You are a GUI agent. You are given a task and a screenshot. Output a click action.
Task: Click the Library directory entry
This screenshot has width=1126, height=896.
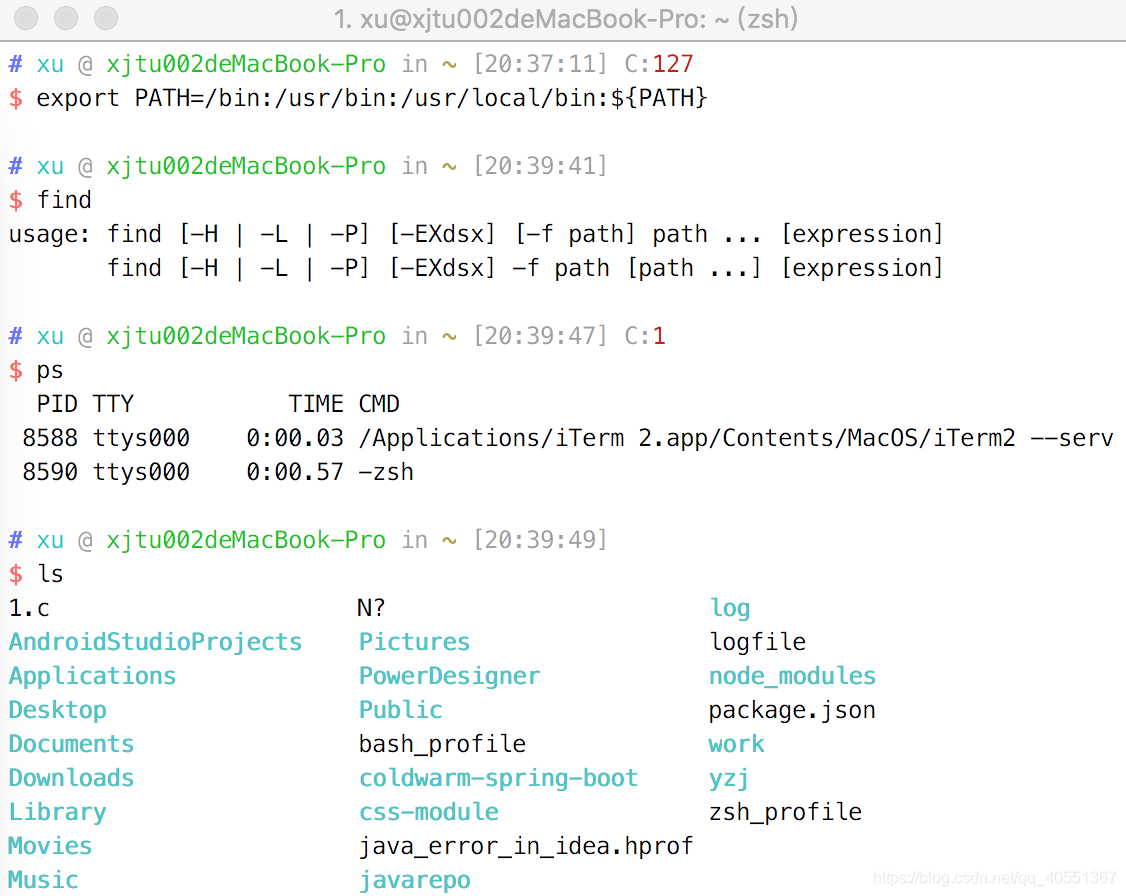click(x=57, y=812)
